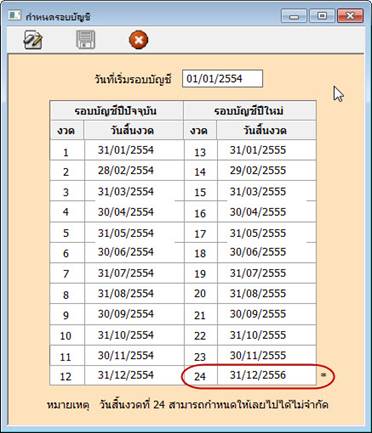Viewport: 372px width, 433px height.
Task: Select cell 31/10/2555 for period 22
Action: (x=266, y=335)
